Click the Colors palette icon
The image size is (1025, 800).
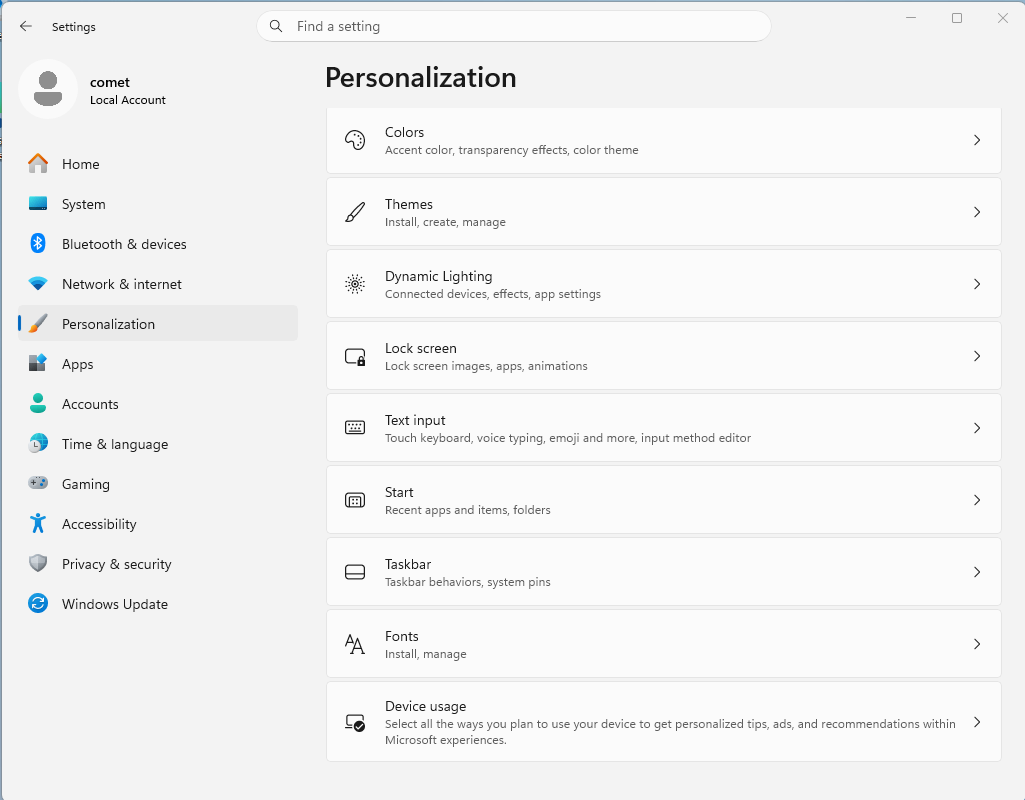[x=355, y=141]
